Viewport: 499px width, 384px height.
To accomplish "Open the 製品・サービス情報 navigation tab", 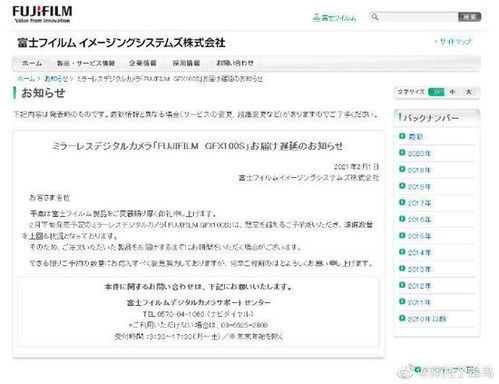I will click(x=86, y=63).
